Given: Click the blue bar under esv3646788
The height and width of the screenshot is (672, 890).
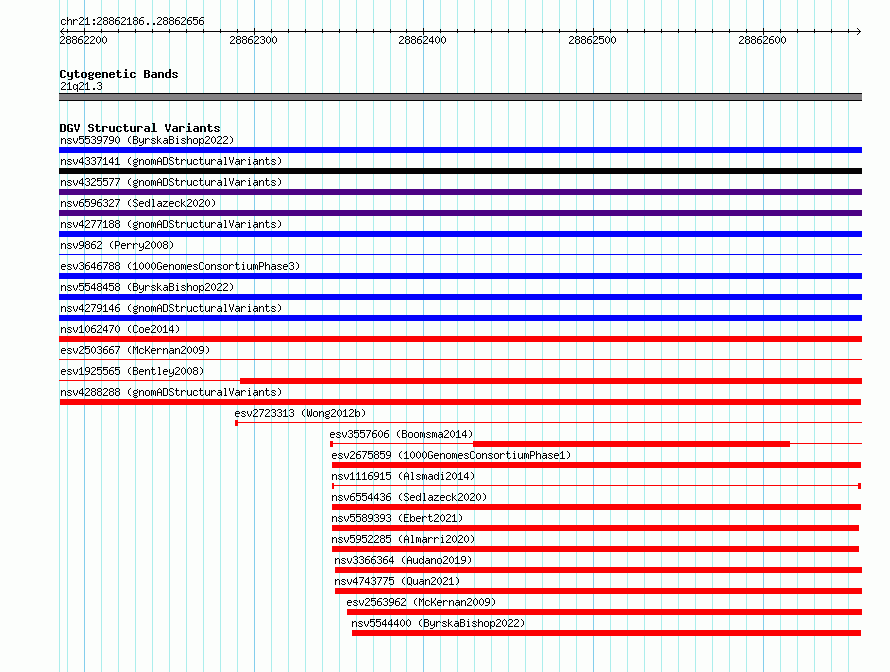Looking at the screenshot, I should tap(460, 276).
